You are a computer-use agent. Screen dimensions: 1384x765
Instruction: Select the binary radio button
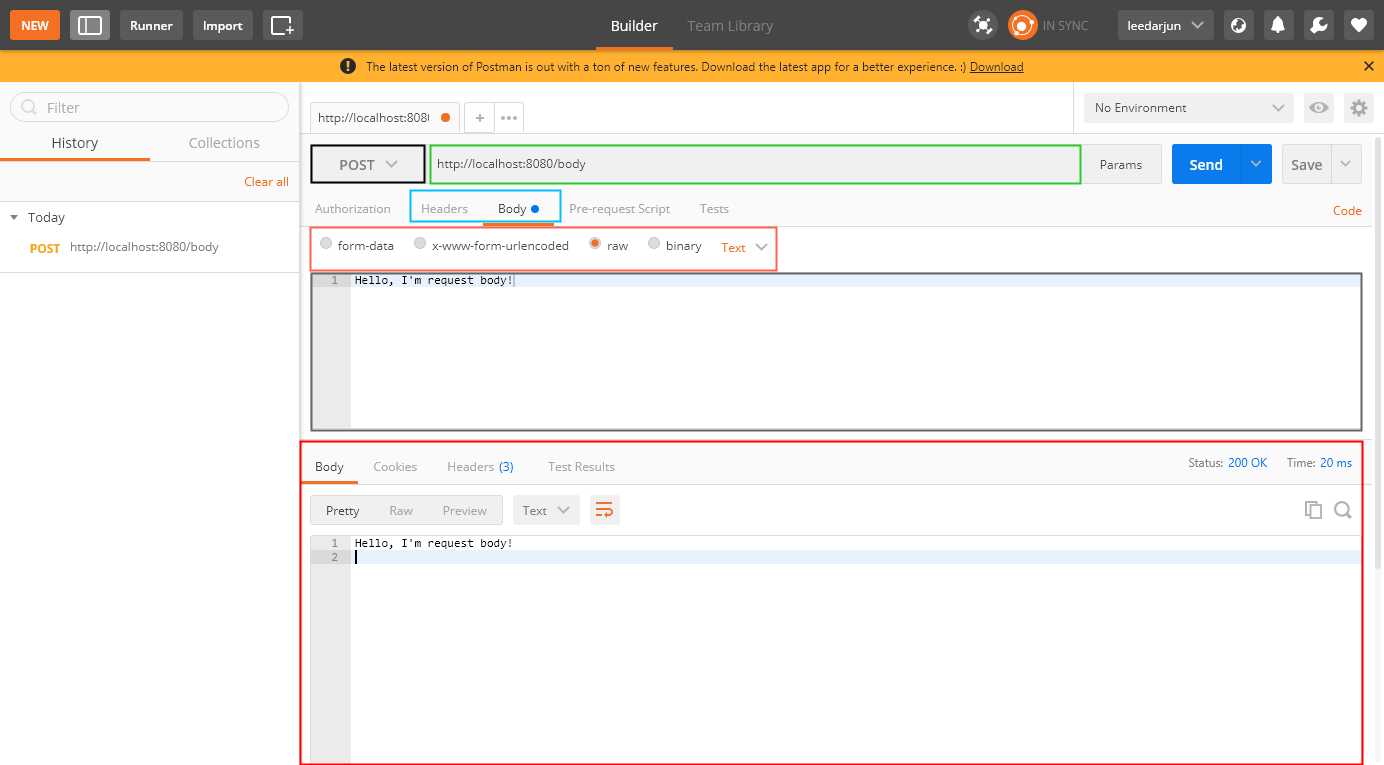tap(654, 243)
